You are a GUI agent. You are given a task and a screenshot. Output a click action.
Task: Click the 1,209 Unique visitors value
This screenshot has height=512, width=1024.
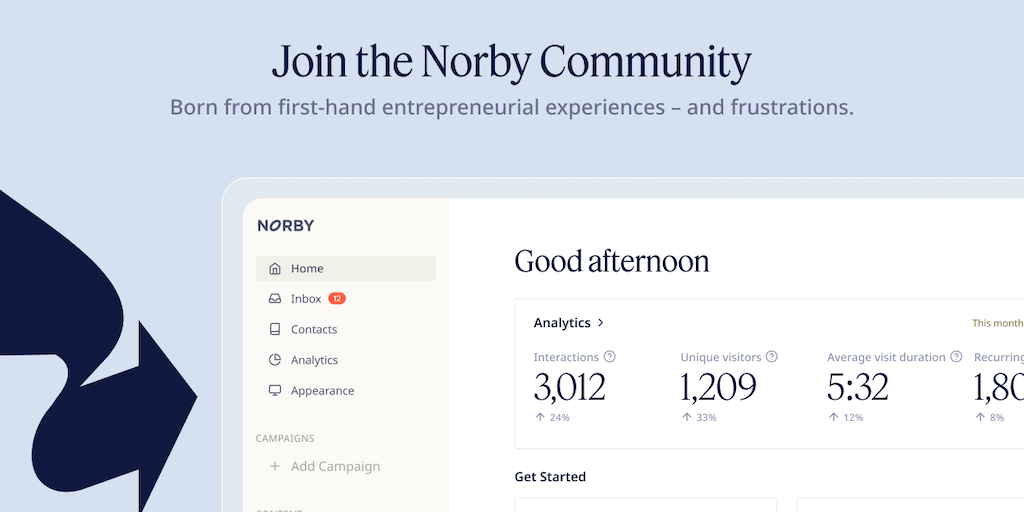coord(718,387)
